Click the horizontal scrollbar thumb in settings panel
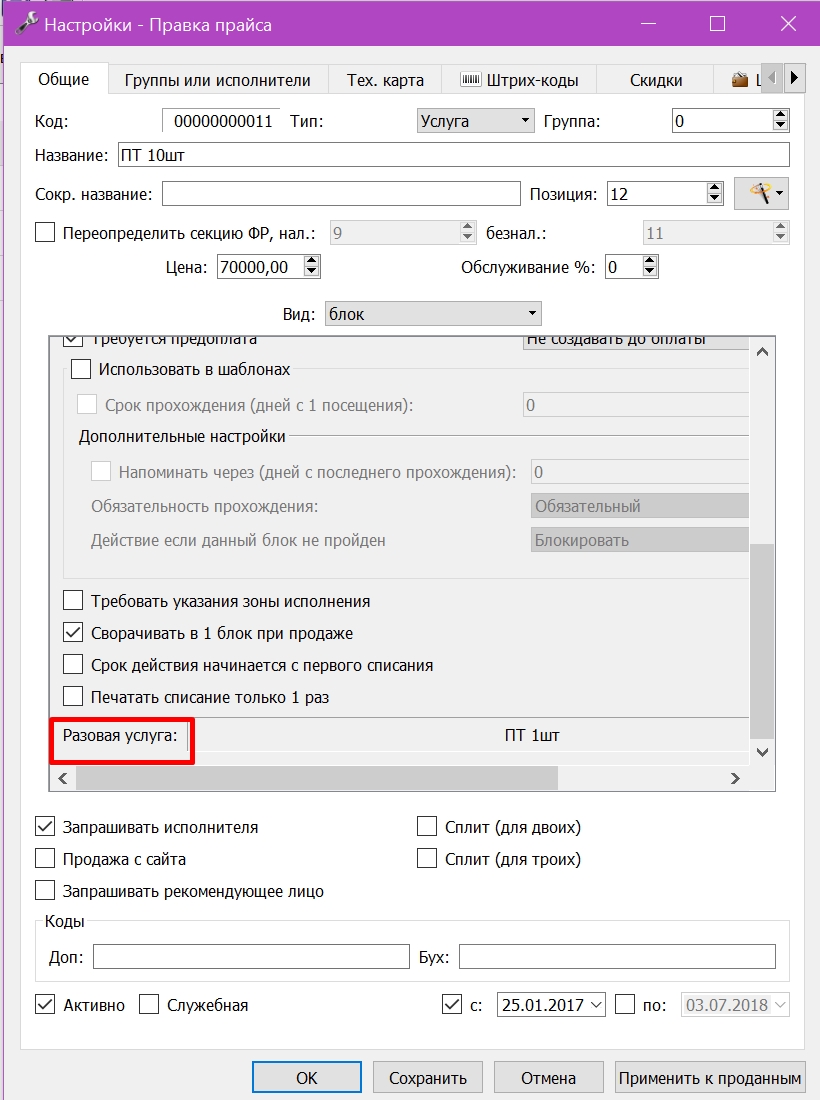 pos(316,778)
